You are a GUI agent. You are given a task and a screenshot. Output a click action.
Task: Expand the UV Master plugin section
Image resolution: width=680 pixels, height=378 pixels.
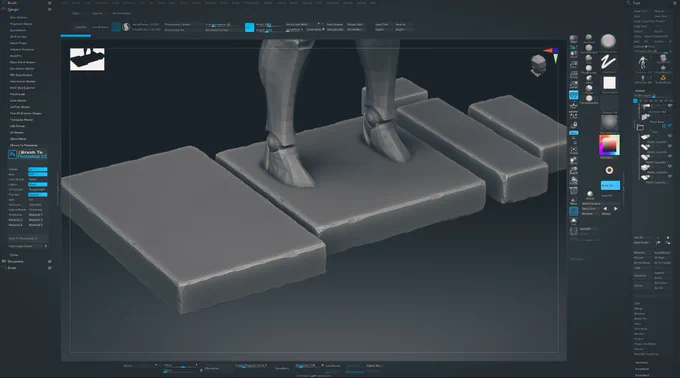click(x=17, y=133)
